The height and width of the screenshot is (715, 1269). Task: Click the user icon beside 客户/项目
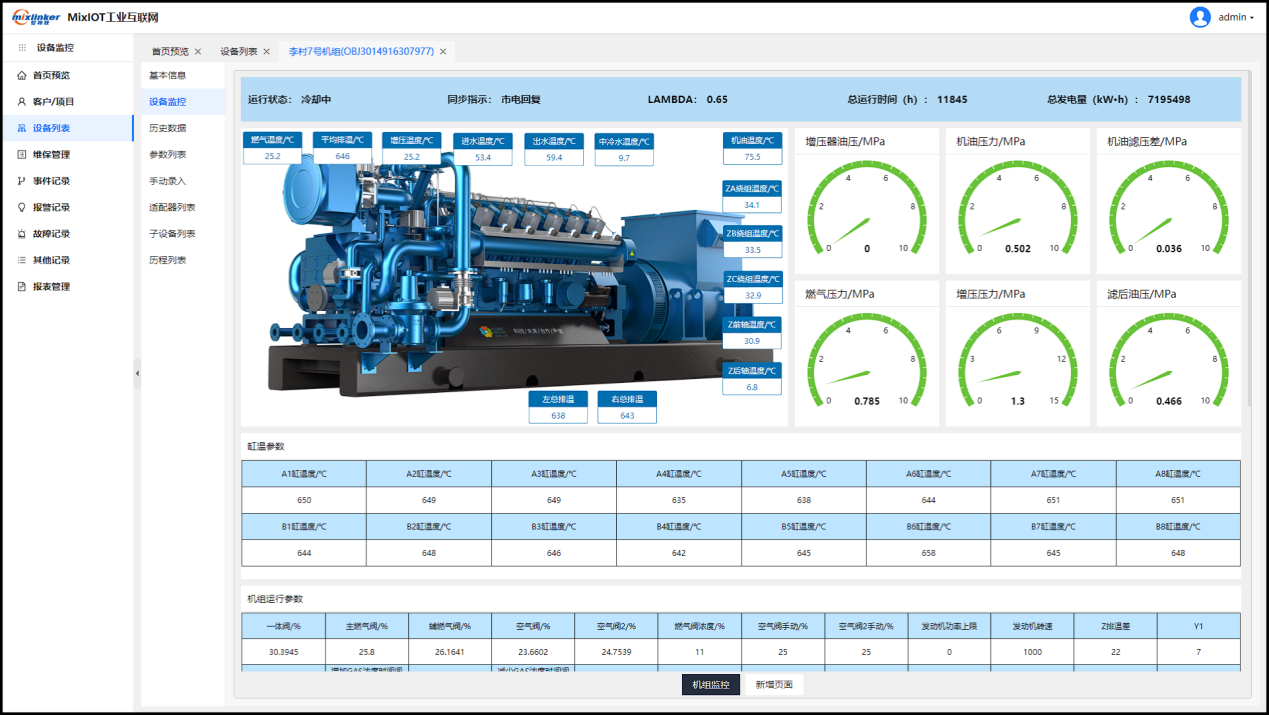(x=22, y=102)
